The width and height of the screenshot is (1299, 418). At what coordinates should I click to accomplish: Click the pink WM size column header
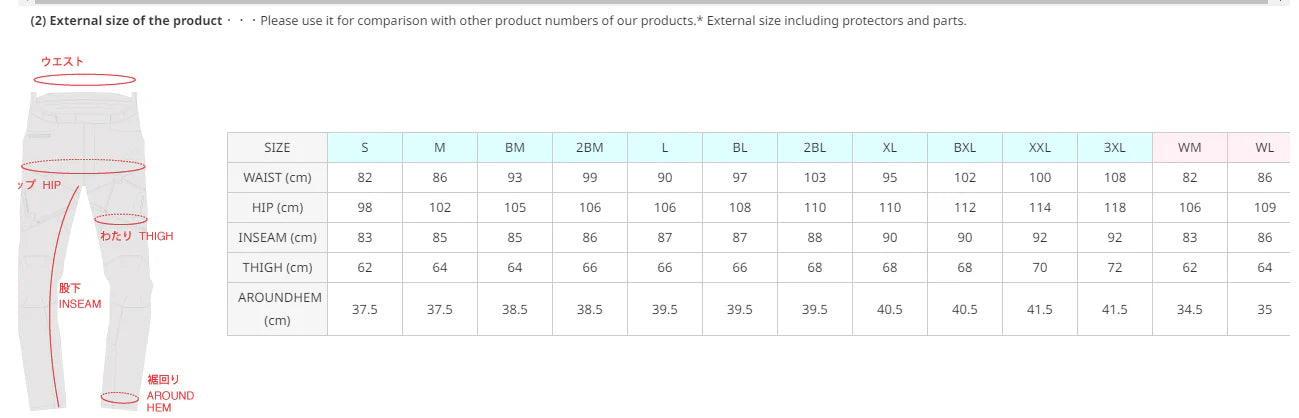click(1189, 147)
